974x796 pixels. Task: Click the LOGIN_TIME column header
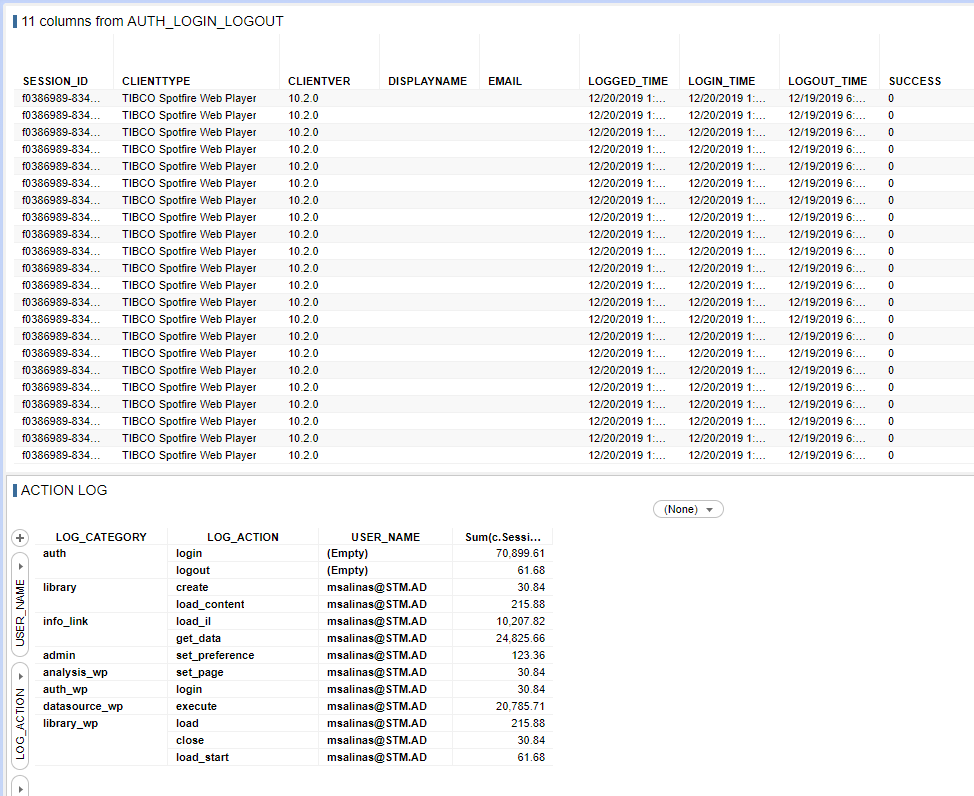[722, 81]
